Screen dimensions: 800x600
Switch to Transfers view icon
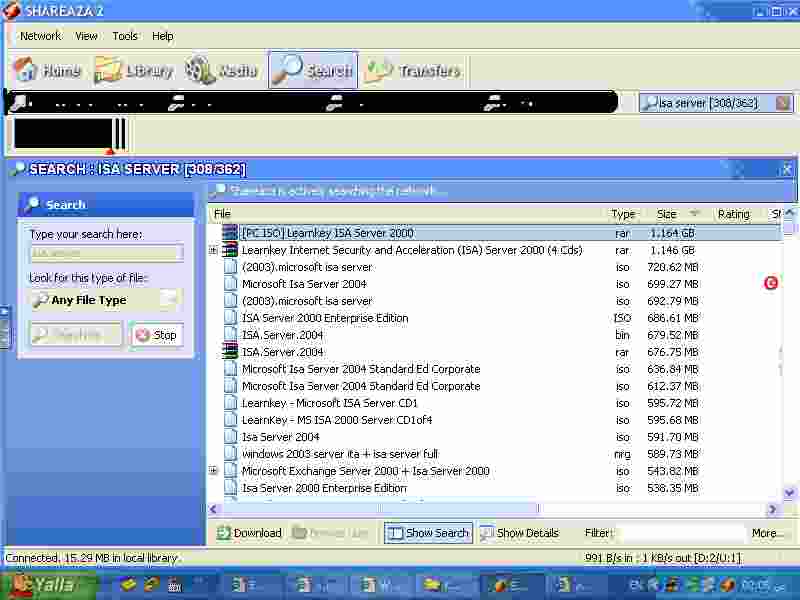click(379, 70)
